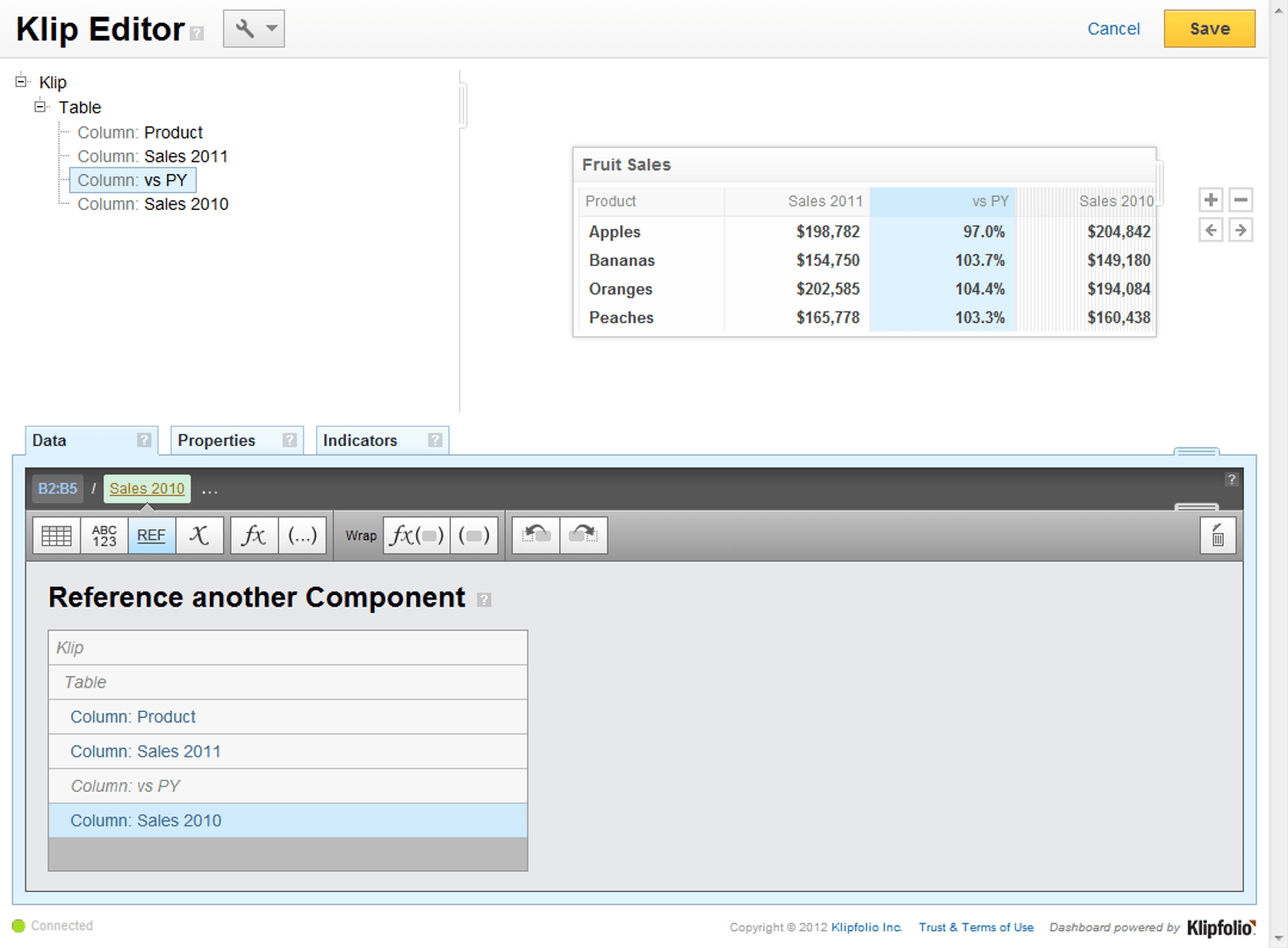Move column left with the left arrow
The height and width of the screenshot is (948, 1288).
1211,231
